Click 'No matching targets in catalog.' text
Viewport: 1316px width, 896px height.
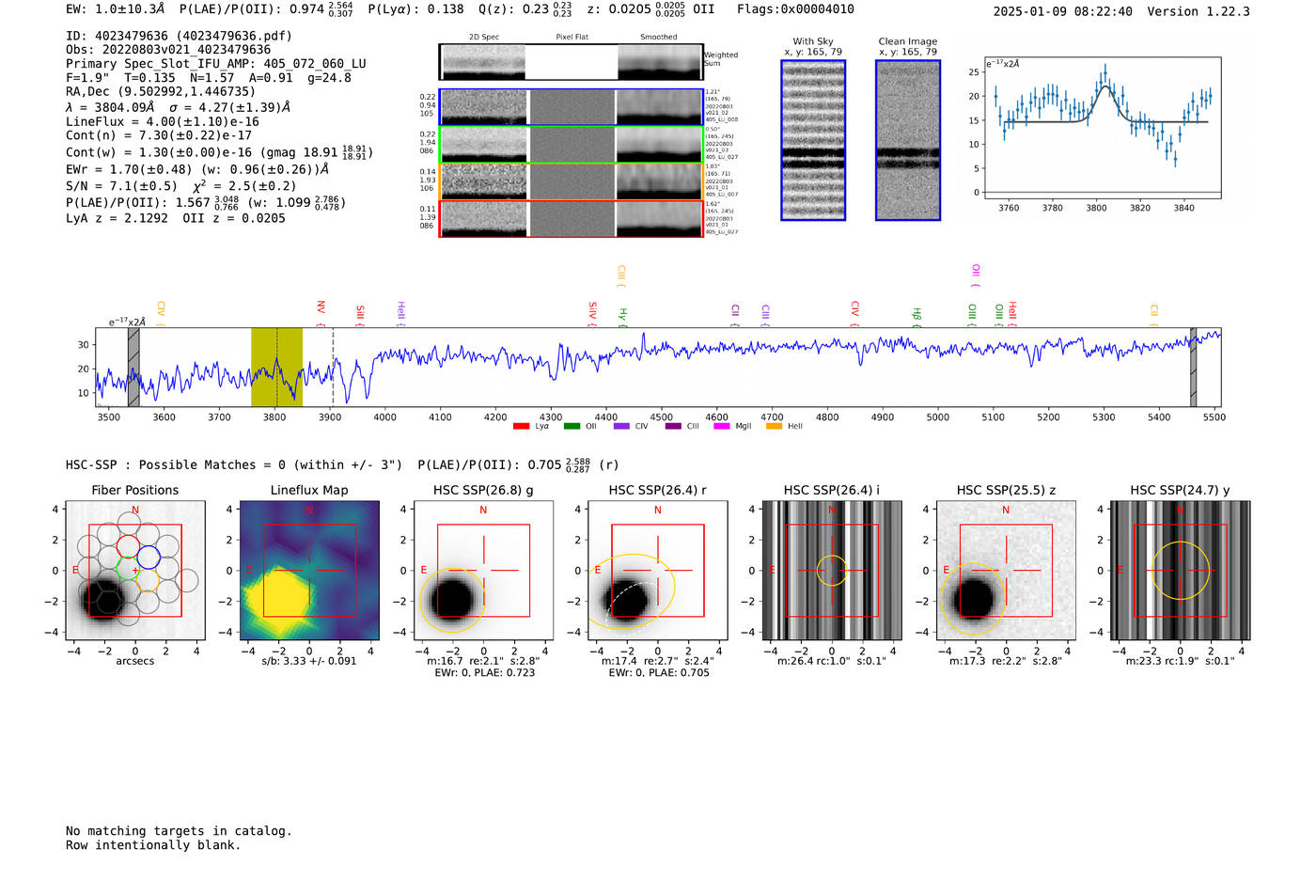point(179,831)
